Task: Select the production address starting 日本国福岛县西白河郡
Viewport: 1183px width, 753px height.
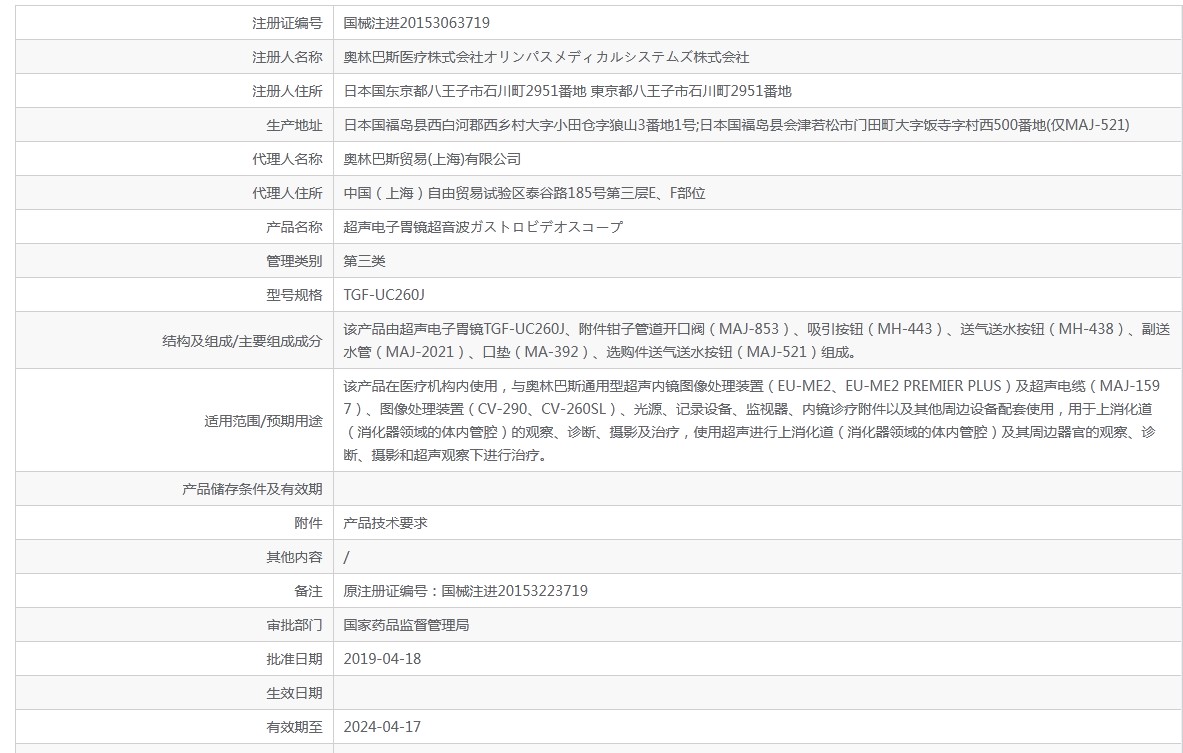Action: pos(736,125)
